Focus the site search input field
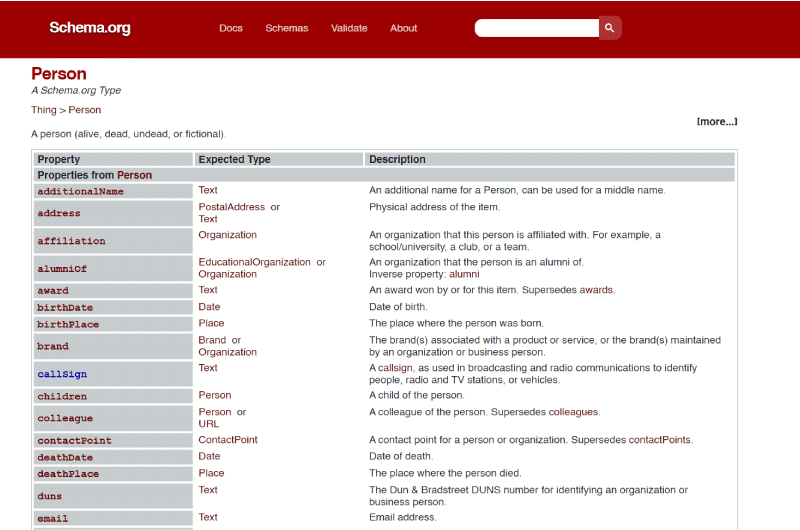Image resolution: width=800 pixels, height=530 pixels. click(x=537, y=28)
